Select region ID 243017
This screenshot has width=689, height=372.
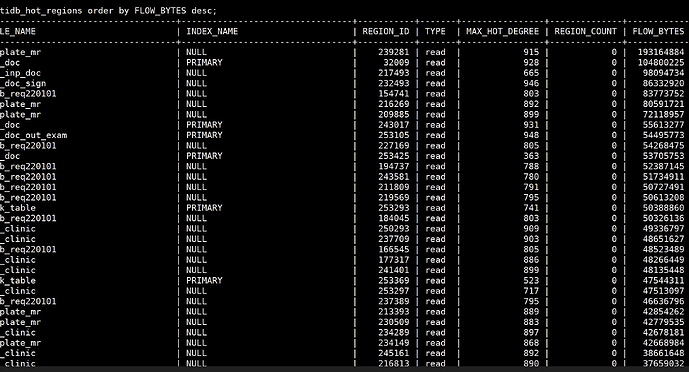click(394, 125)
